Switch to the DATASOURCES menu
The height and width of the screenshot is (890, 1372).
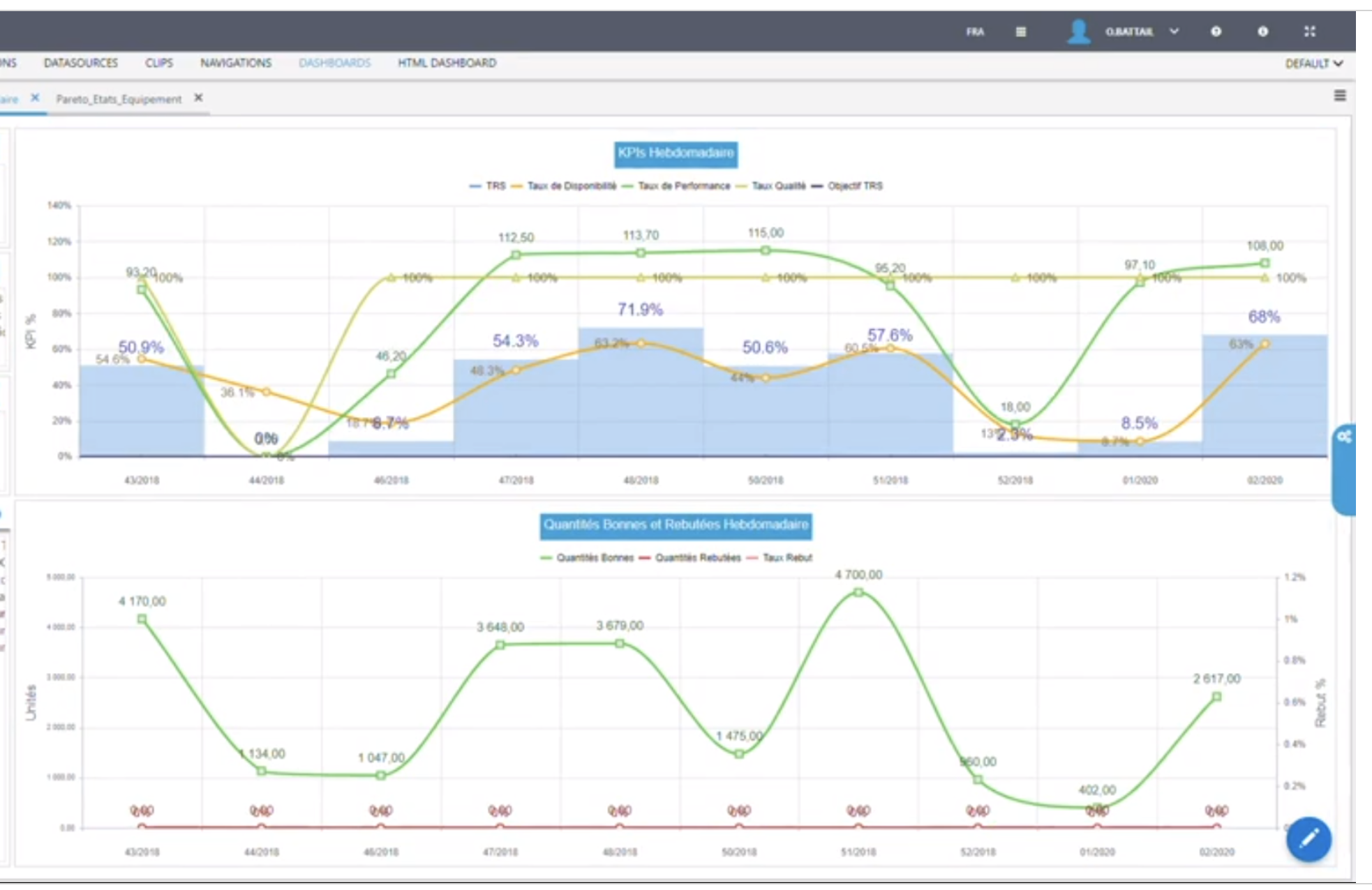[80, 63]
